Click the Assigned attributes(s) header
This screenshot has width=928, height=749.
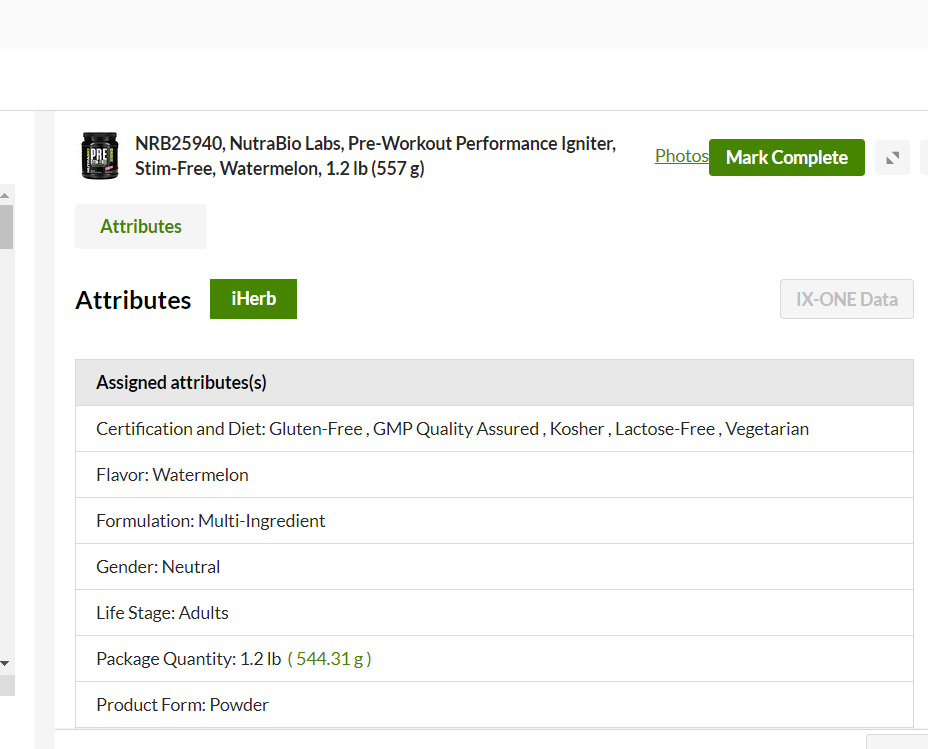click(x=494, y=383)
